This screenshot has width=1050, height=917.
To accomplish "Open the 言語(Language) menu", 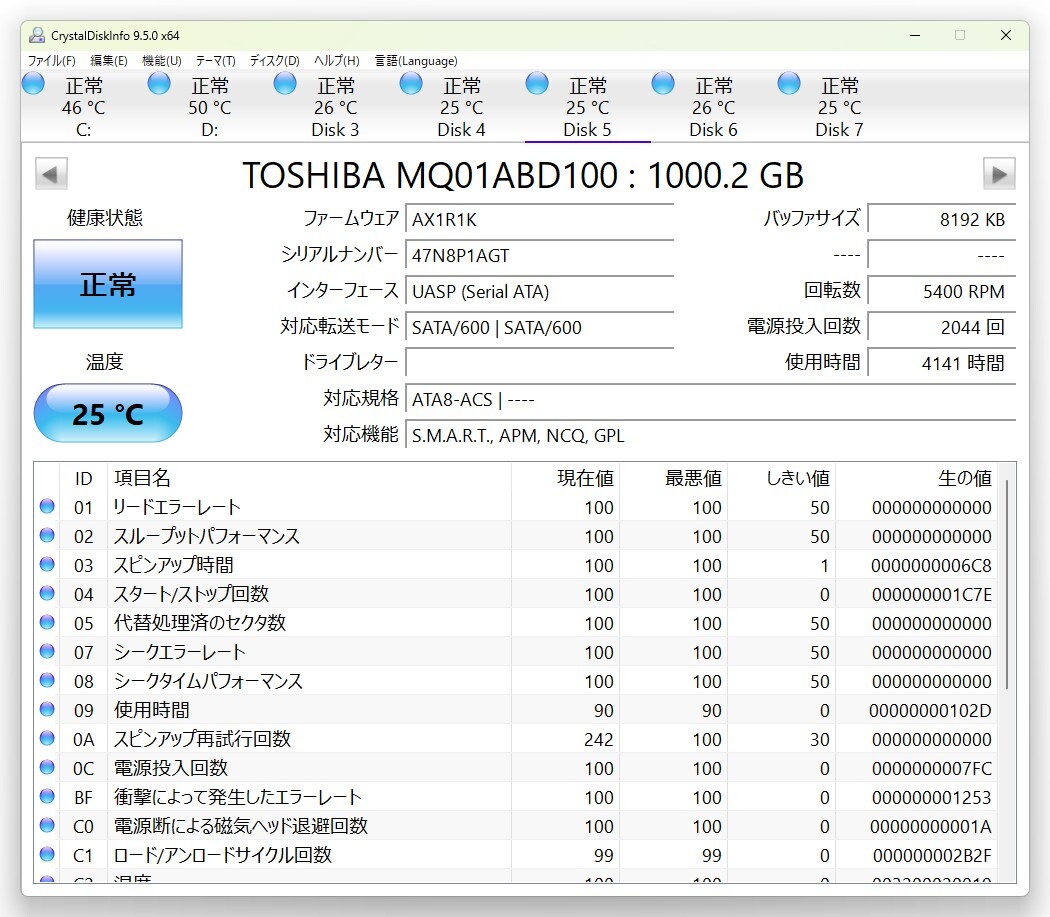I will point(415,61).
